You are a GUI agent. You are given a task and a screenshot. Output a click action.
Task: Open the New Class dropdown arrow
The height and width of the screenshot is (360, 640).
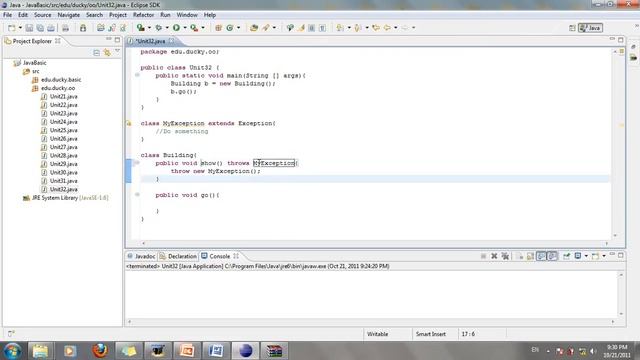(238, 28)
